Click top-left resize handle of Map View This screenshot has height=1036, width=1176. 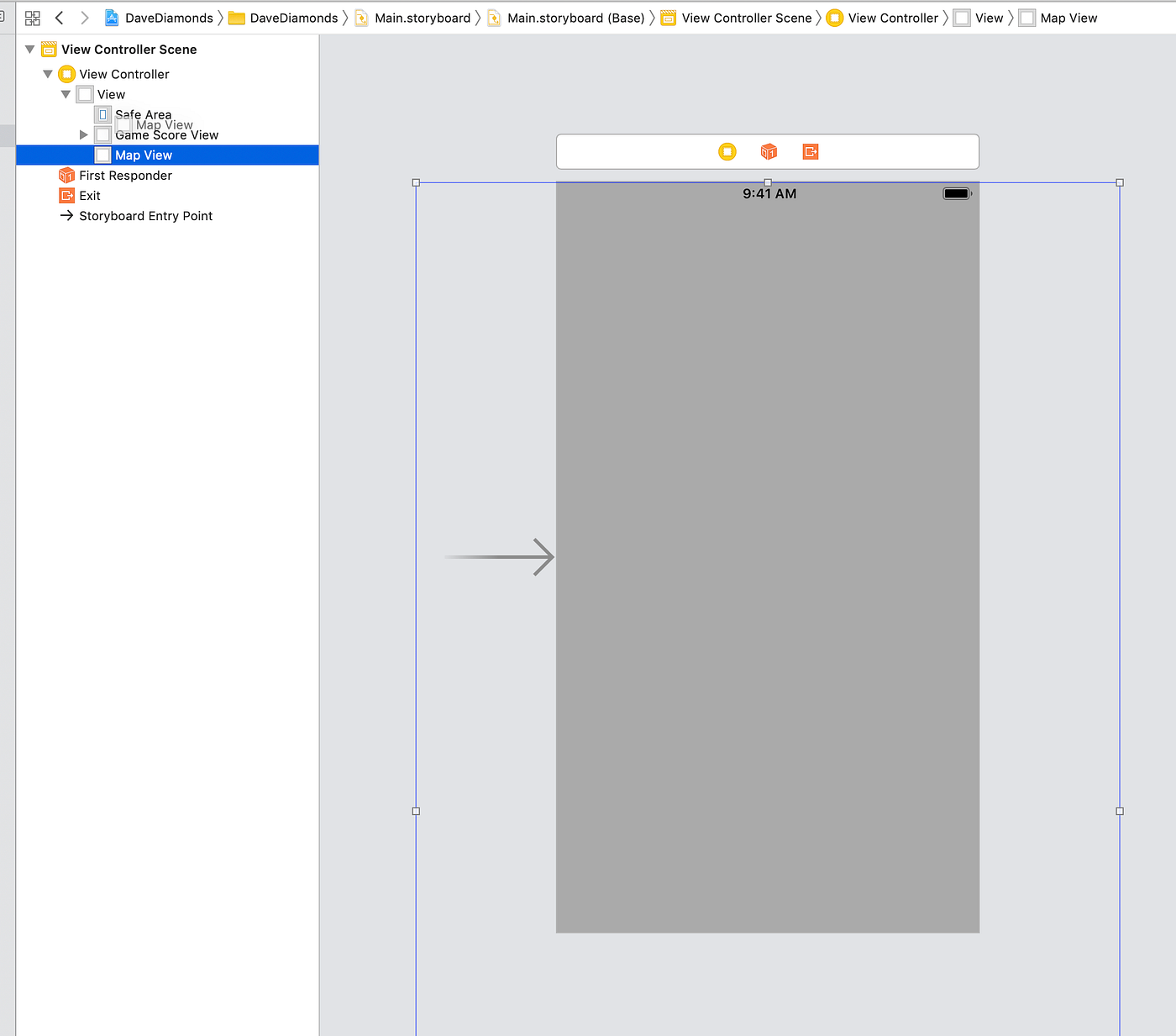pyautogui.click(x=416, y=182)
